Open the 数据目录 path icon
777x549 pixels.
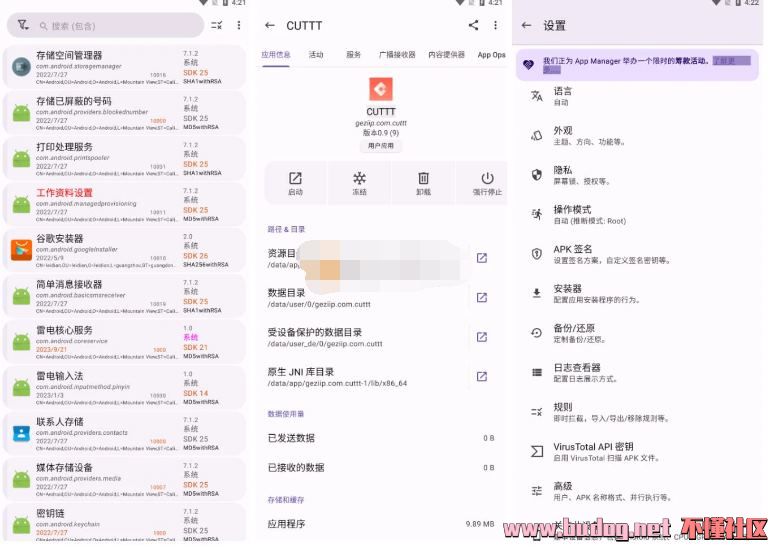(x=482, y=297)
